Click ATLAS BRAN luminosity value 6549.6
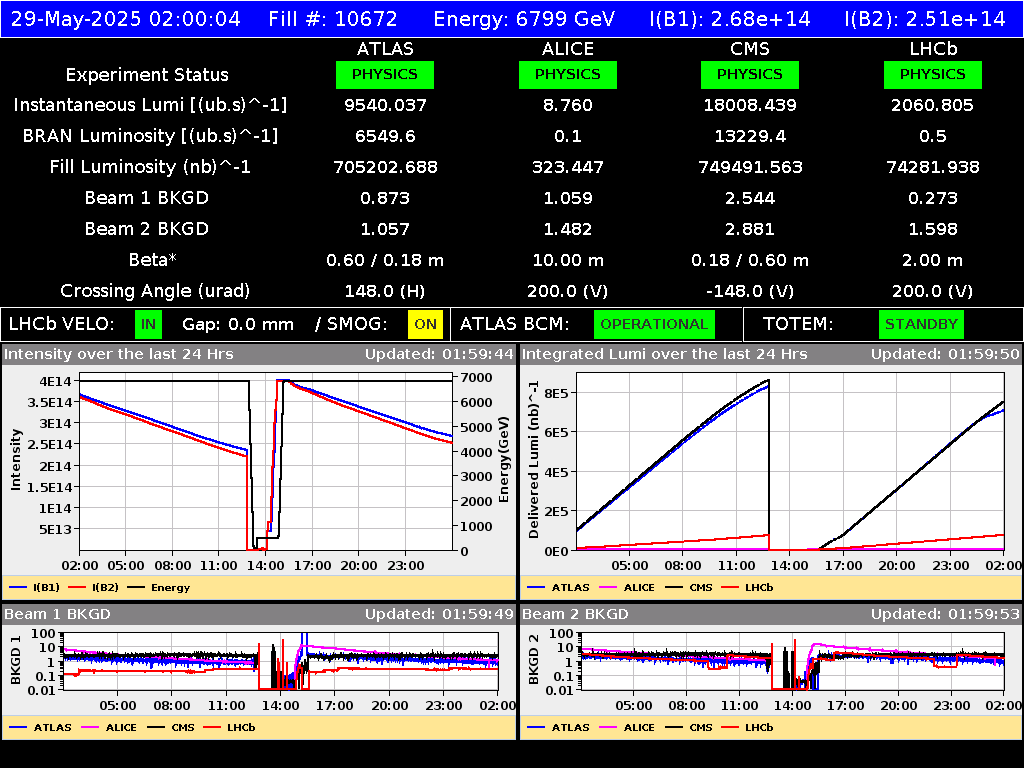This screenshot has width=1024, height=768. click(x=385, y=136)
